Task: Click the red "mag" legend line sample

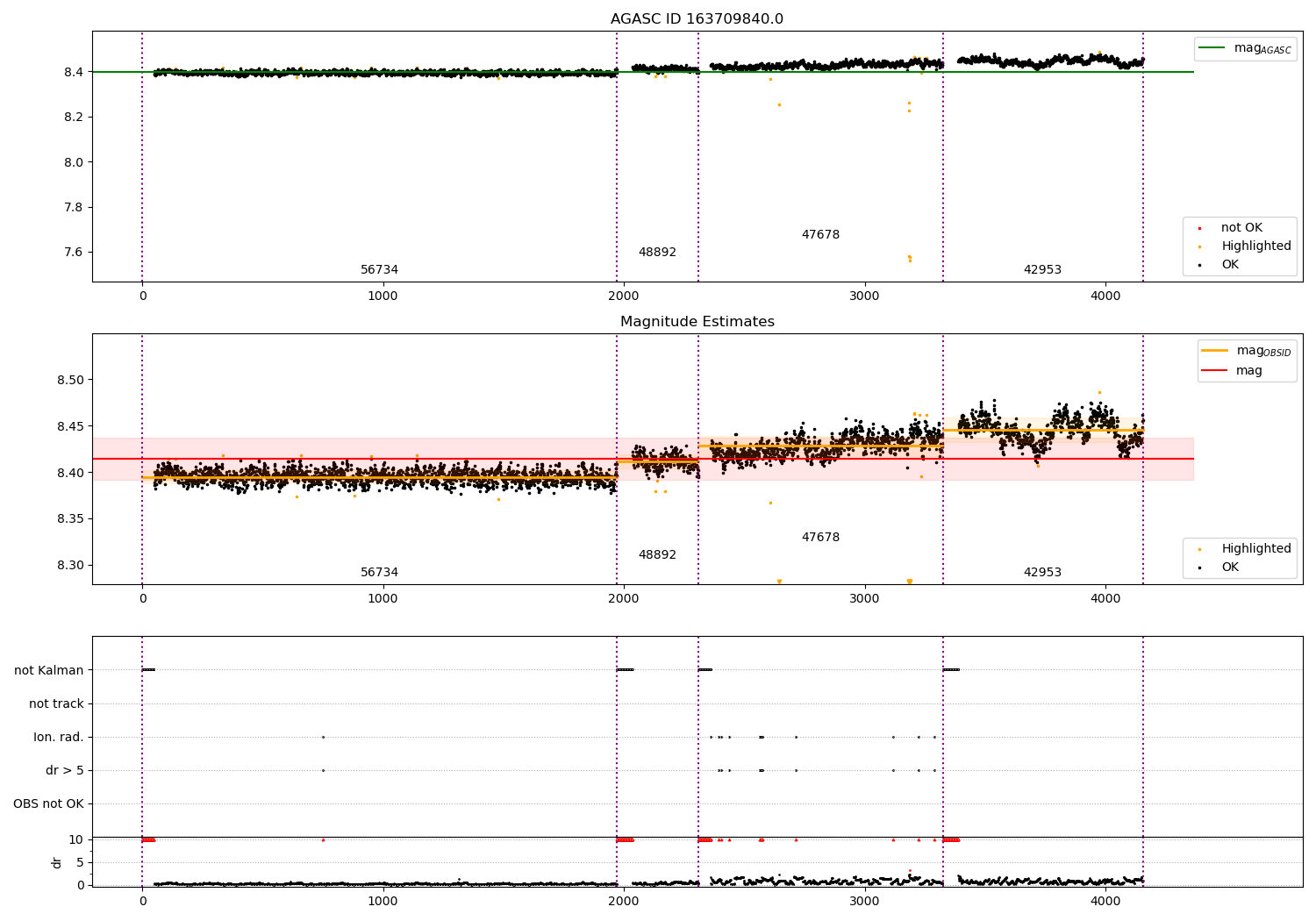Action: click(x=1214, y=371)
